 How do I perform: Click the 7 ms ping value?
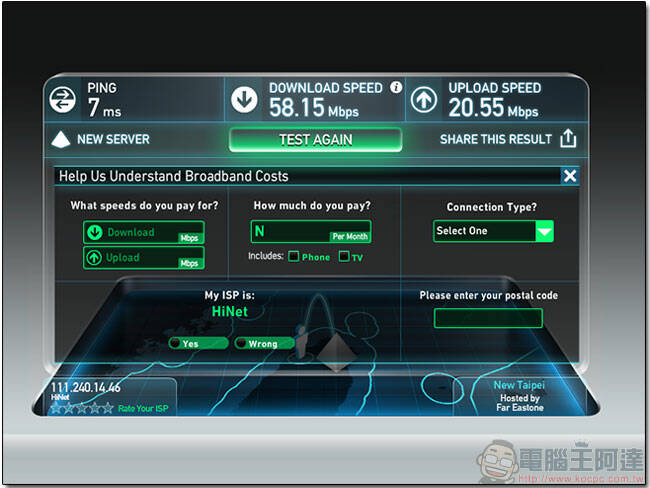click(x=104, y=108)
